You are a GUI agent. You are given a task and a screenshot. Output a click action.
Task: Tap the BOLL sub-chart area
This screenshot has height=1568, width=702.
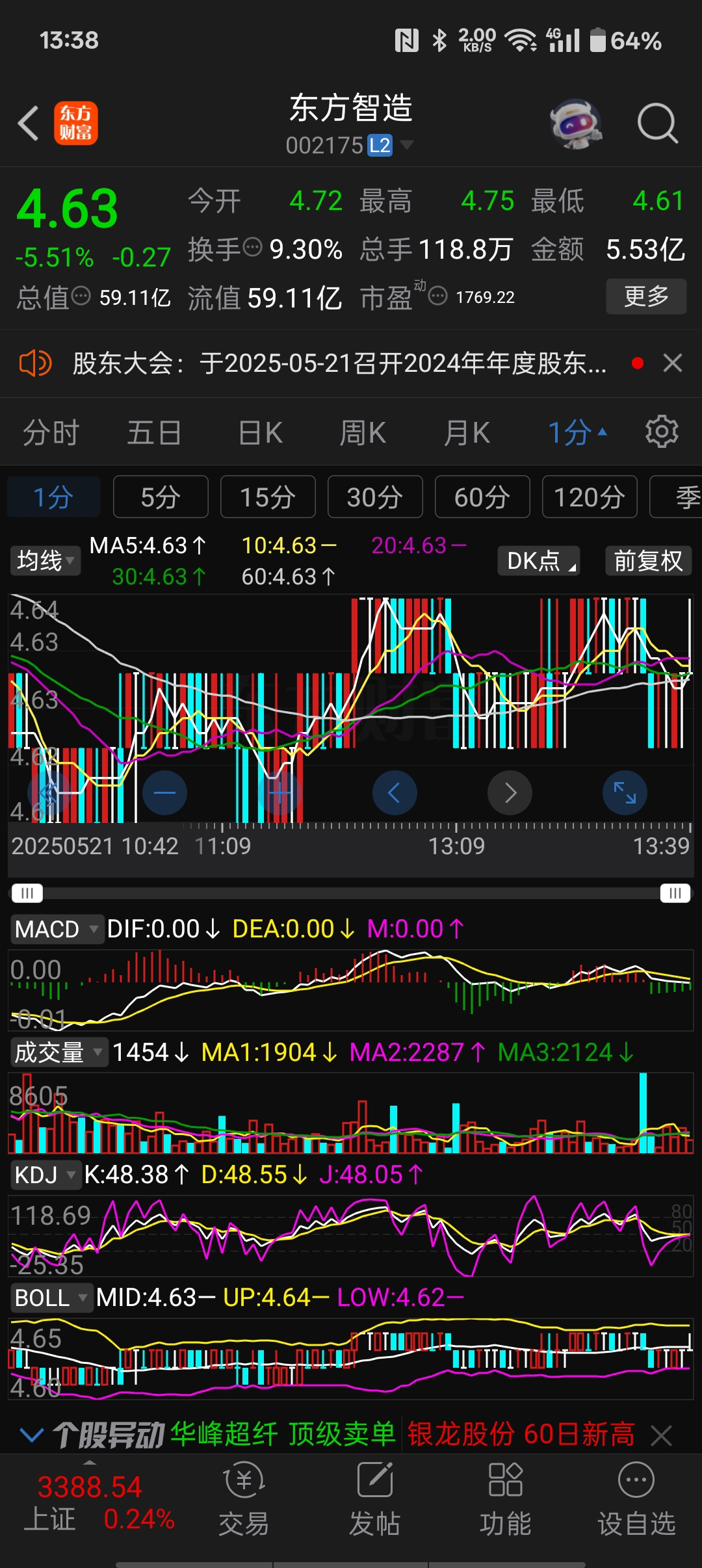click(x=351, y=1358)
